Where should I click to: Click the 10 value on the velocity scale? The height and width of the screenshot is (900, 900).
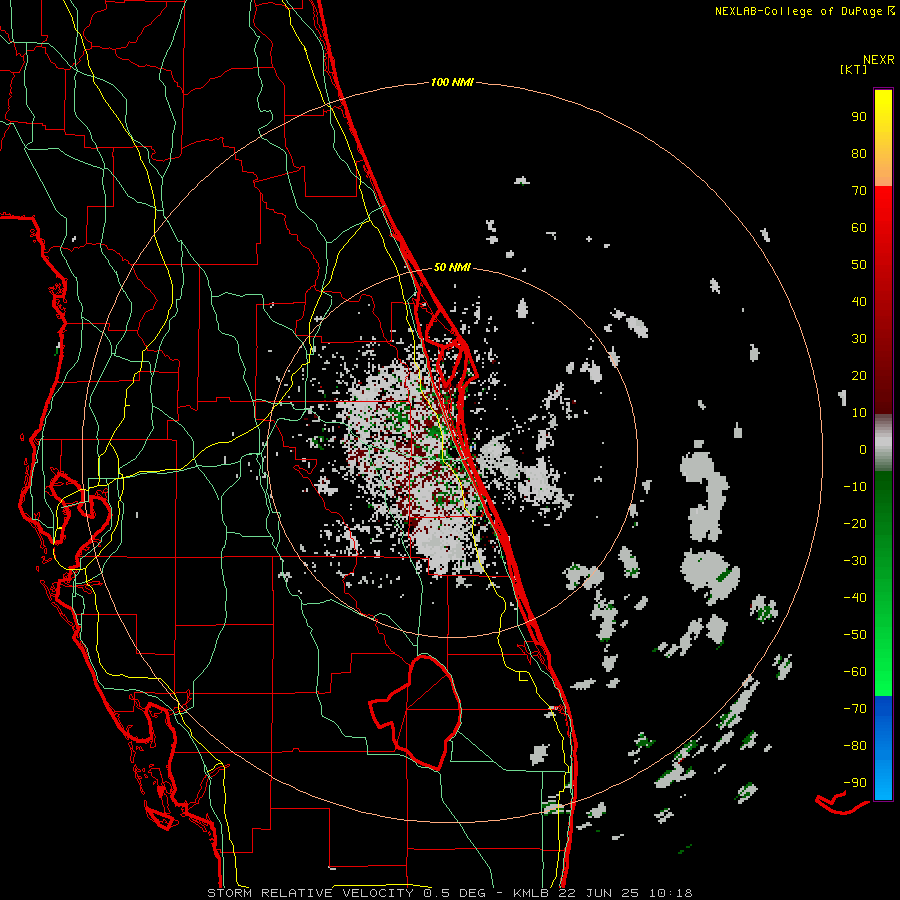[x=859, y=413]
